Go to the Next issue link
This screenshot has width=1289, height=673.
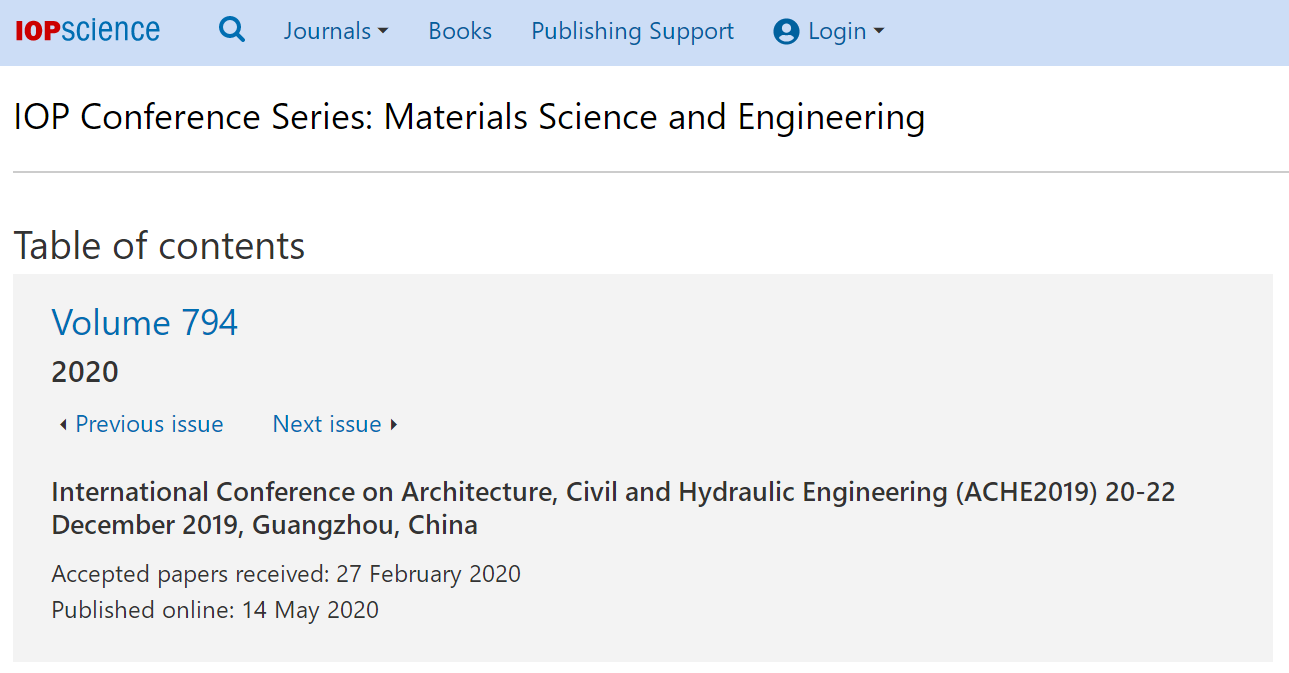[x=327, y=424]
